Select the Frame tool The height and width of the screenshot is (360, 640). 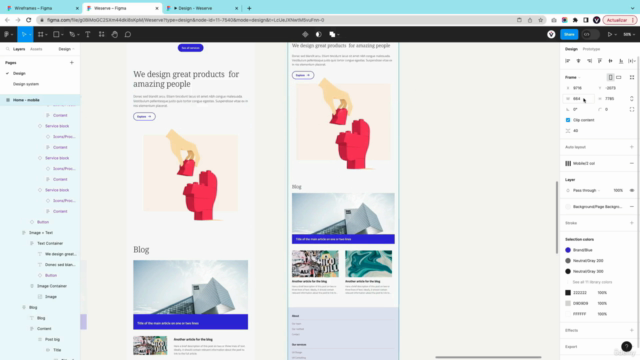tap(40, 34)
